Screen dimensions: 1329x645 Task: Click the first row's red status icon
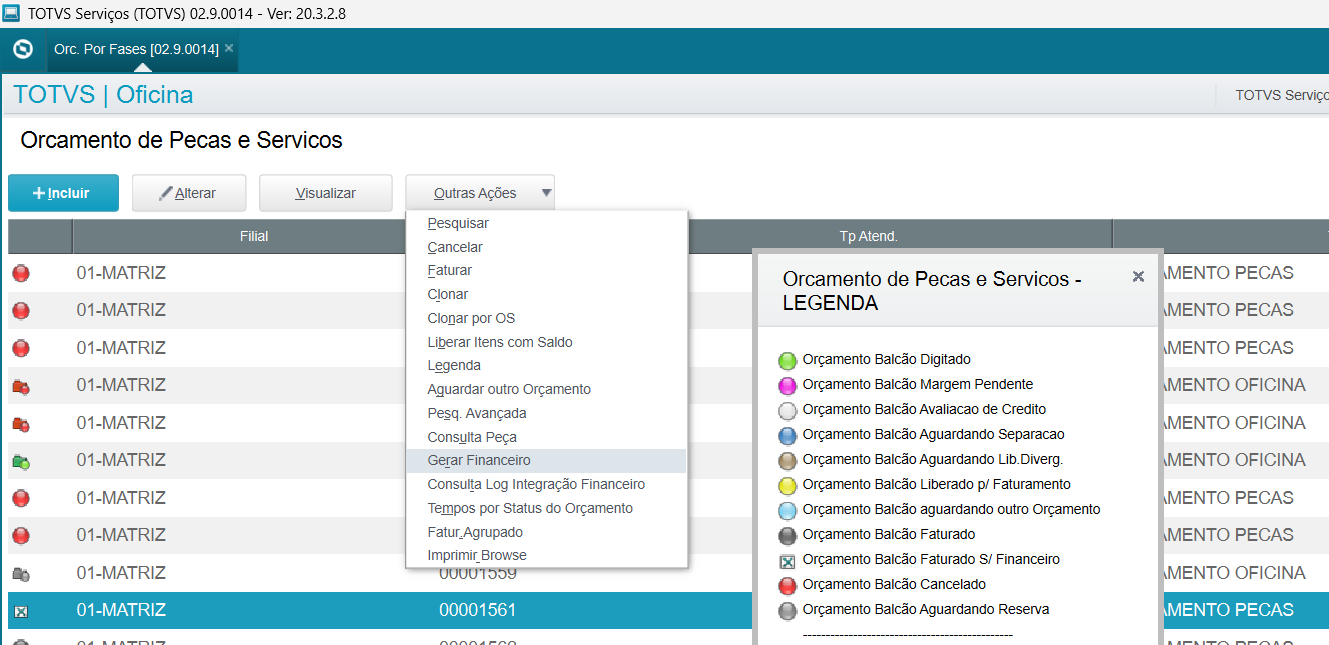pos(21,273)
